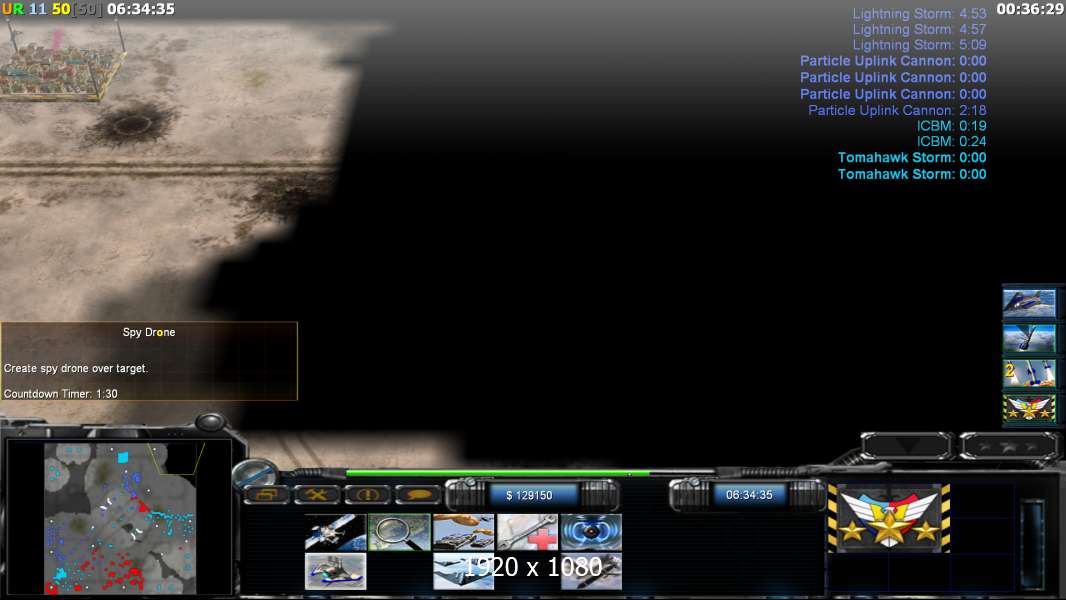Click the 'UR' label at top left

coord(13,9)
